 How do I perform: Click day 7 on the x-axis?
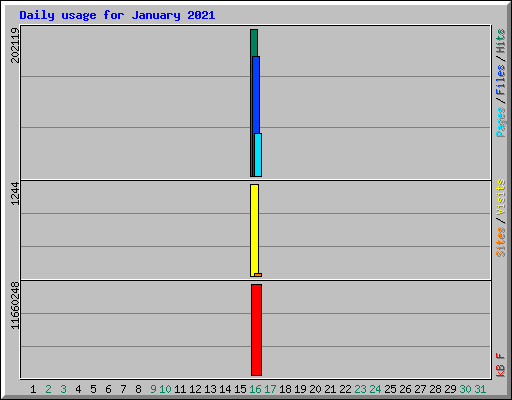coord(123,389)
